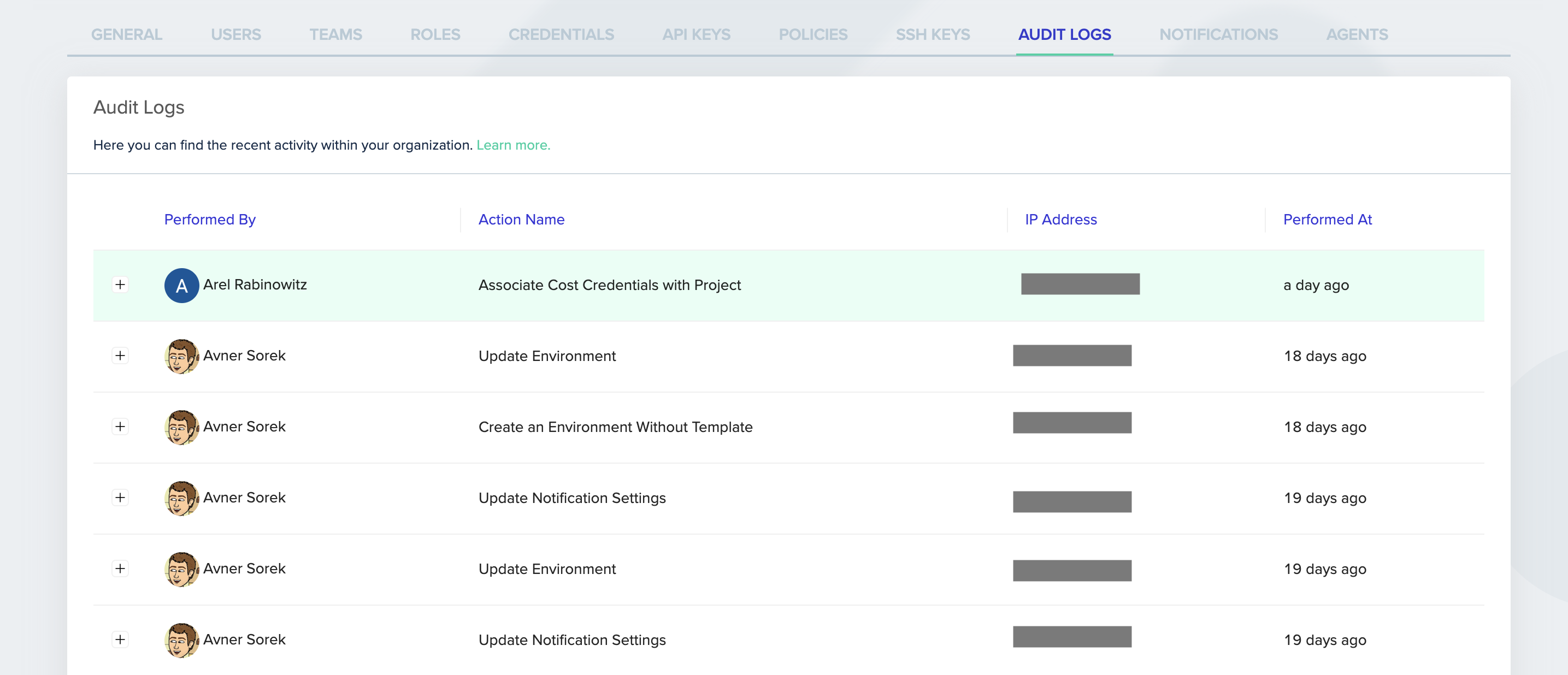Click Avner Sorek's avatar on Update Environment row
The height and width of the screenshot is (675, 1568).
(x=181, y=356)
